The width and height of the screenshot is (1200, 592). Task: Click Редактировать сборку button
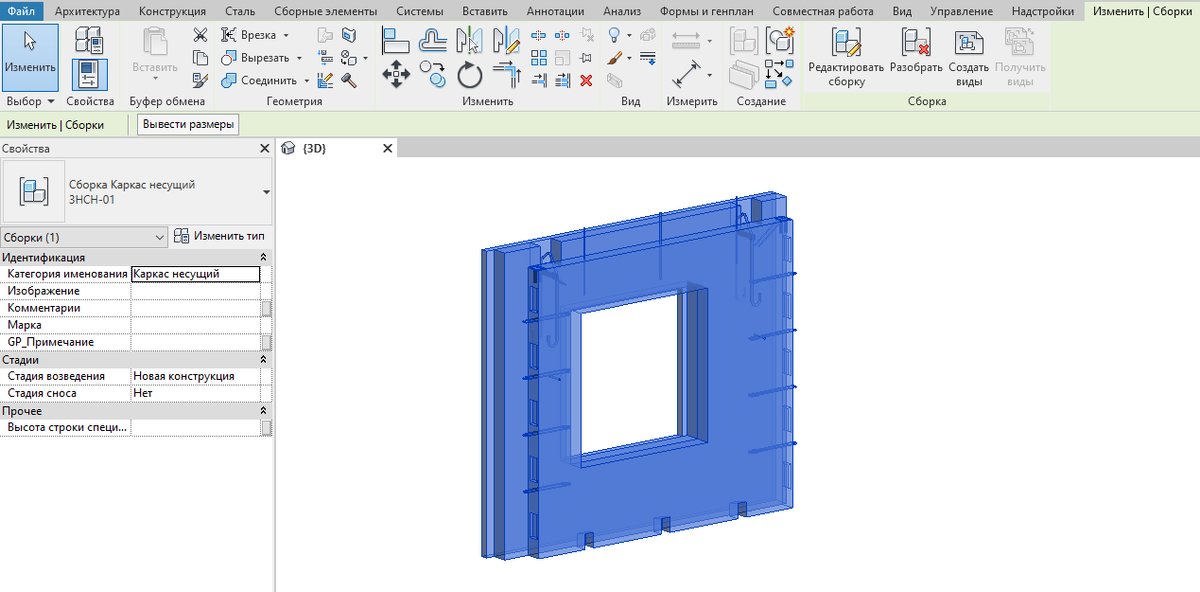click(x=846, y=58)
